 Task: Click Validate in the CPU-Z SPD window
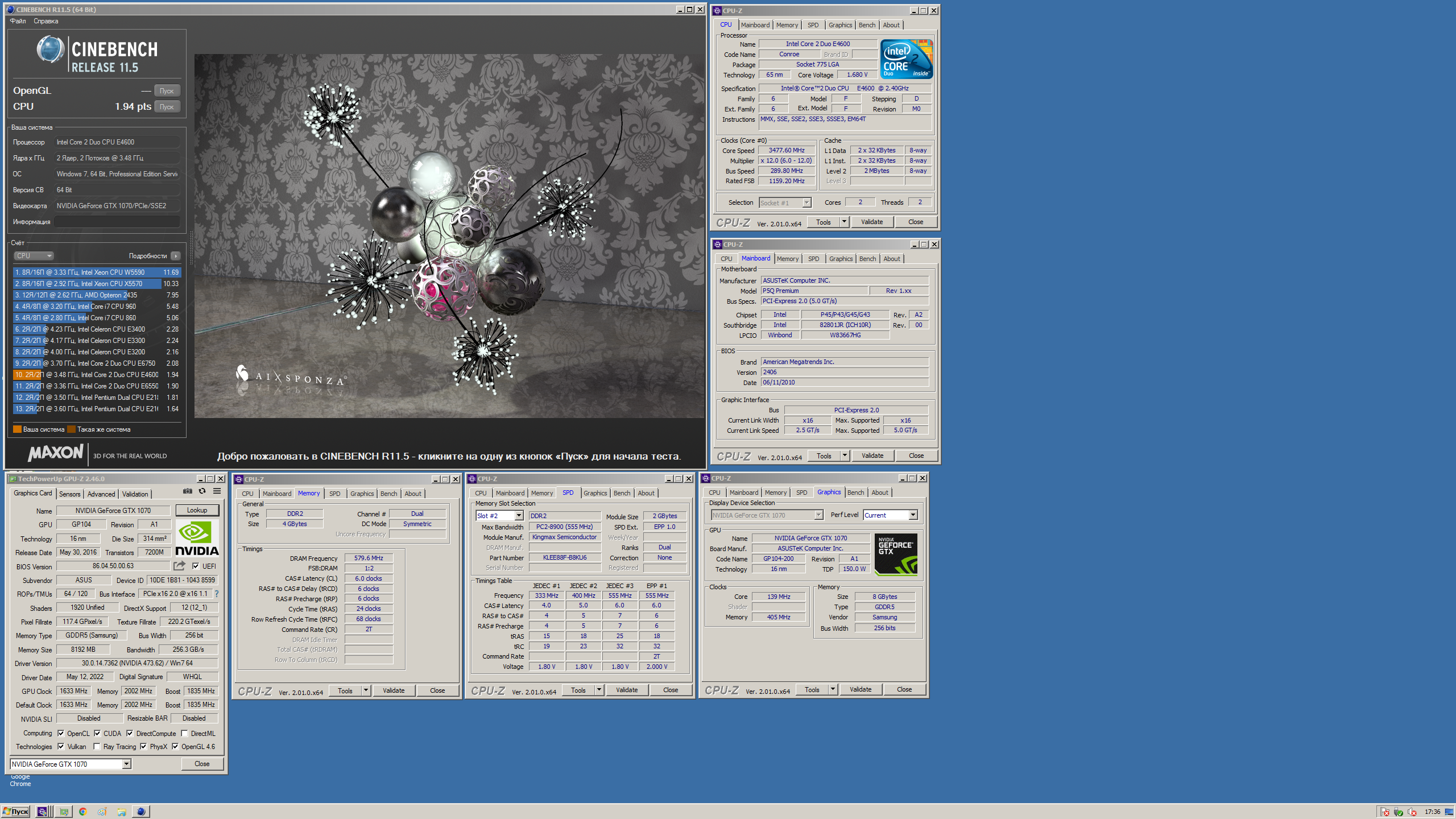(627, 689)
